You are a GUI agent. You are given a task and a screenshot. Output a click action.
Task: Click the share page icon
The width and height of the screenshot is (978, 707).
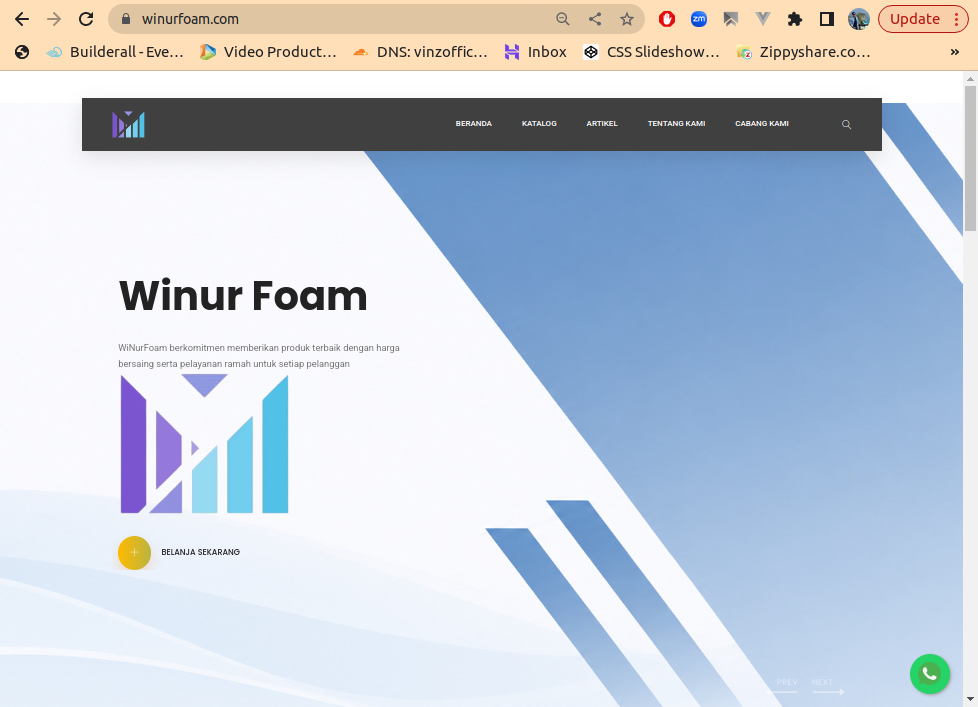(595, 19)
